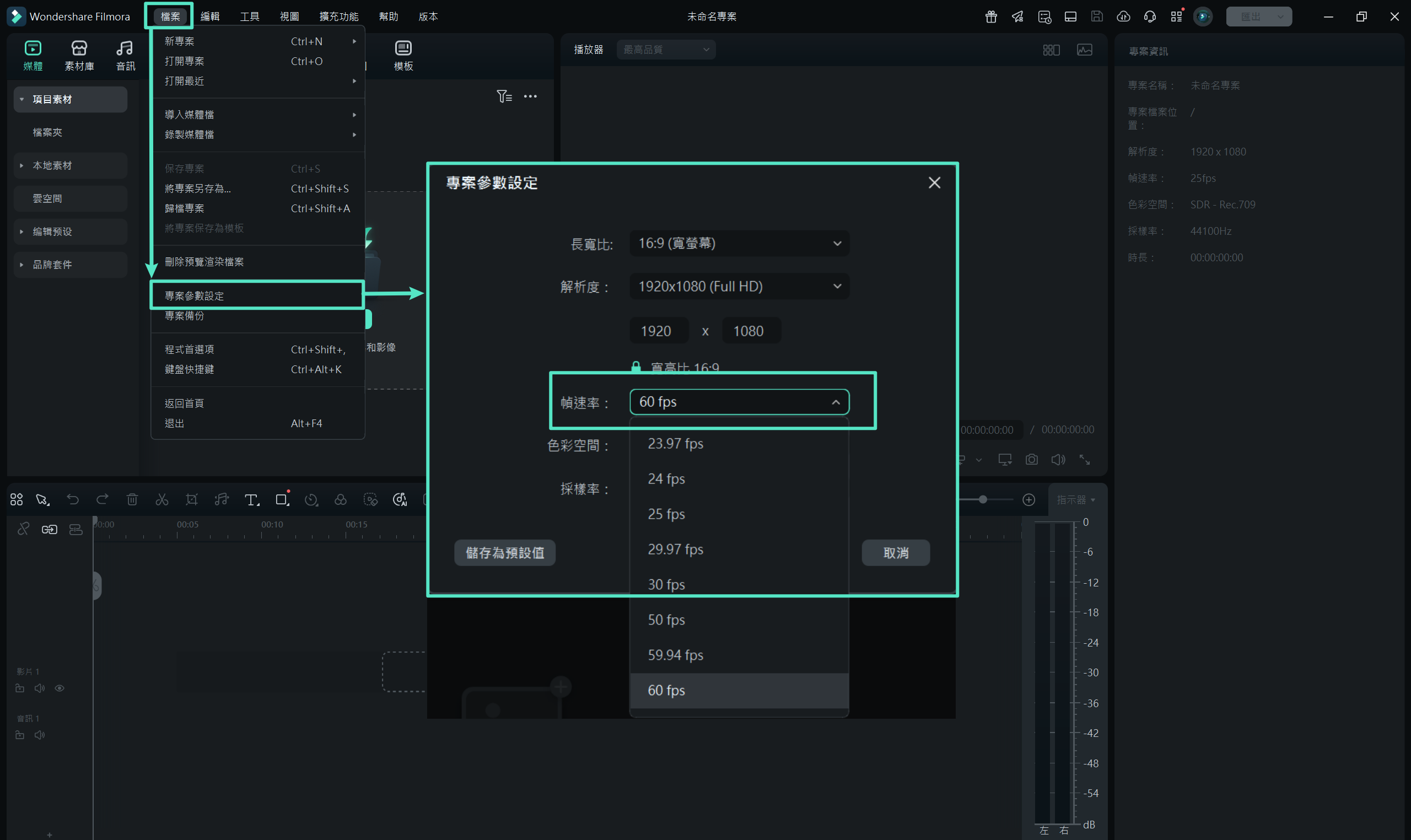Collapse the project material section
Image resolution: width=1411 pixels, height=840 pixels.
21,100
